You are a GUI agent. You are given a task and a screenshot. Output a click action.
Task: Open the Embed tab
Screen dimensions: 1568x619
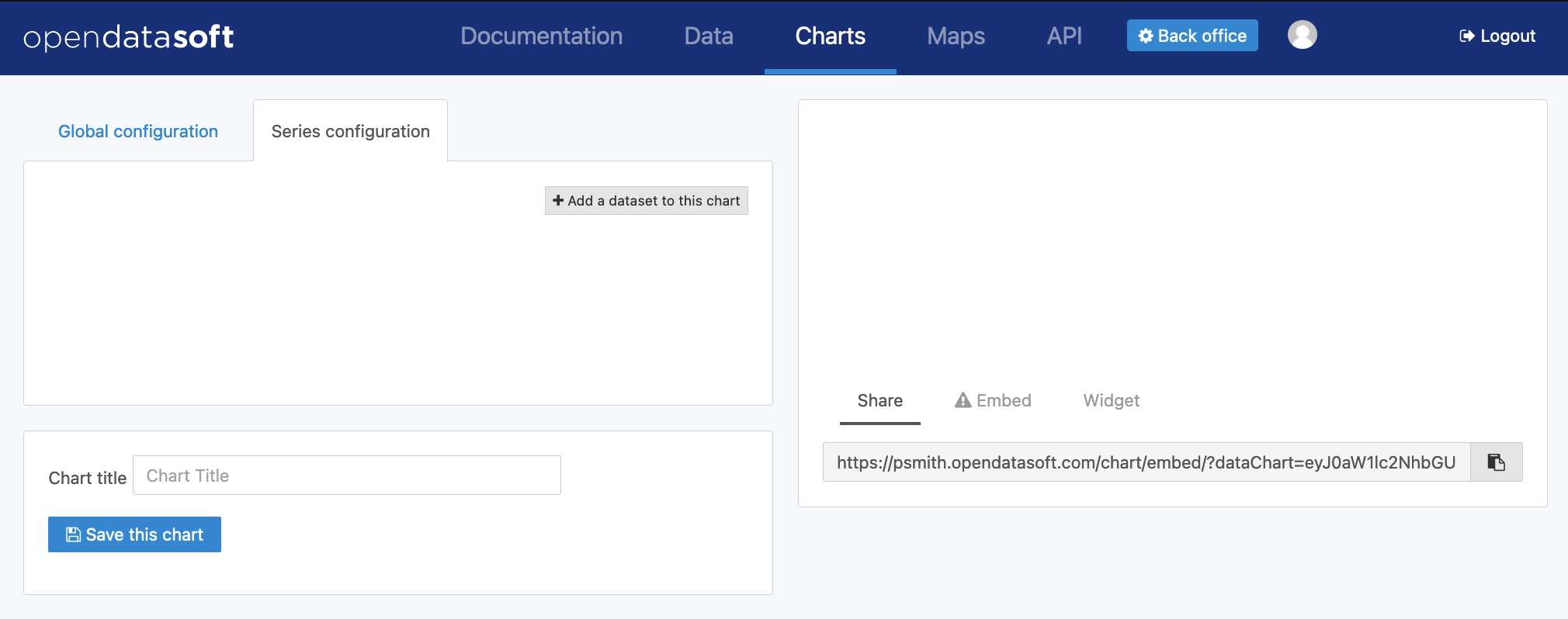(x=1003, y=400)
